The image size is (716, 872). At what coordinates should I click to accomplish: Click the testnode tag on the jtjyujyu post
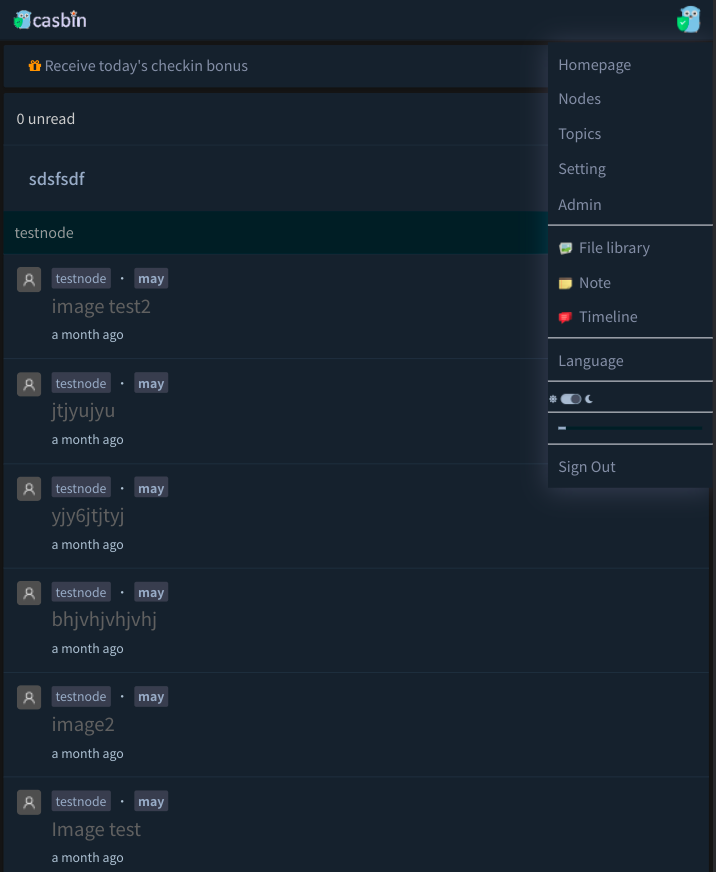point(80,383)
